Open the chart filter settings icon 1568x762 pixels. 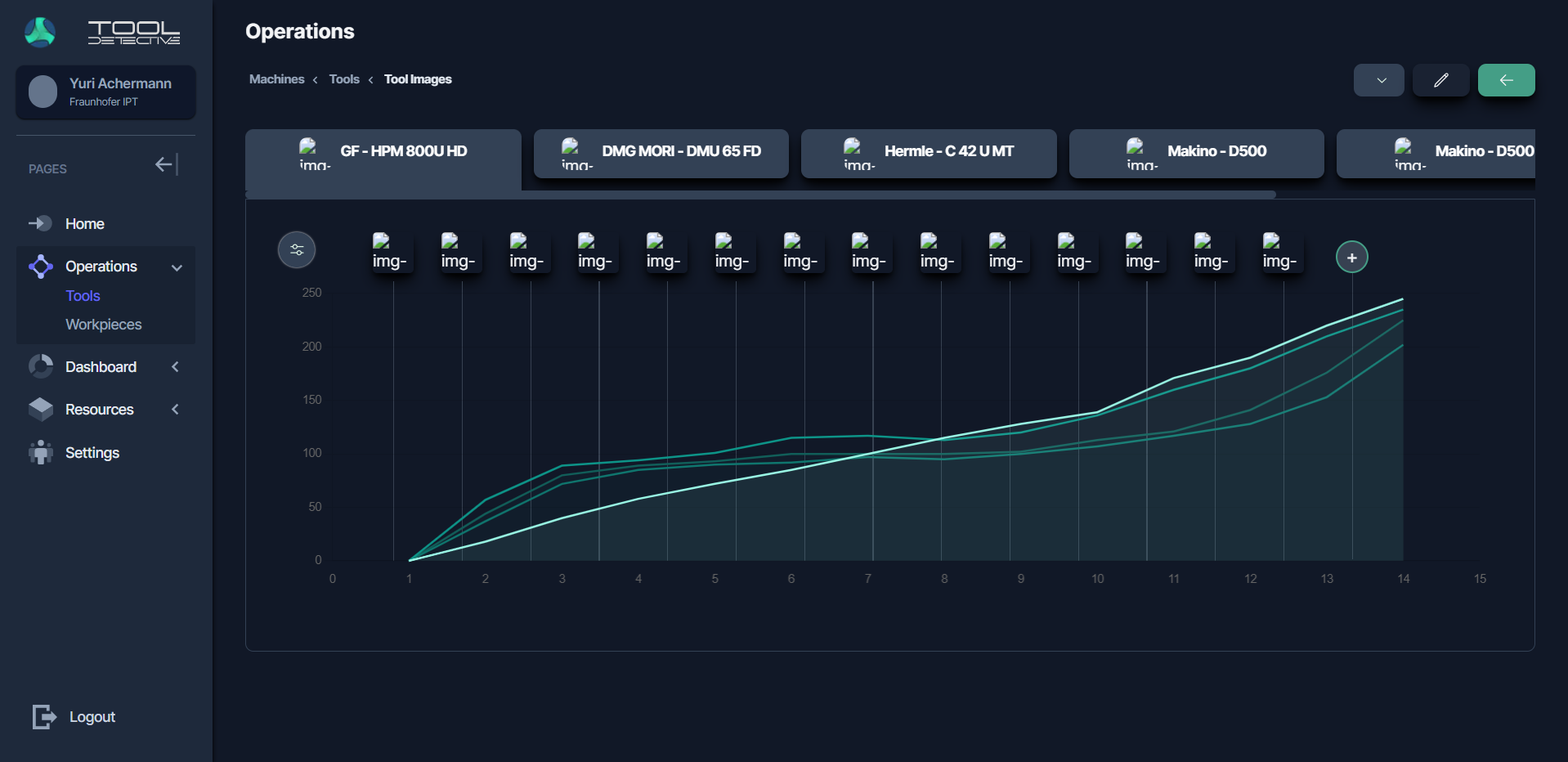coord(297,250)
